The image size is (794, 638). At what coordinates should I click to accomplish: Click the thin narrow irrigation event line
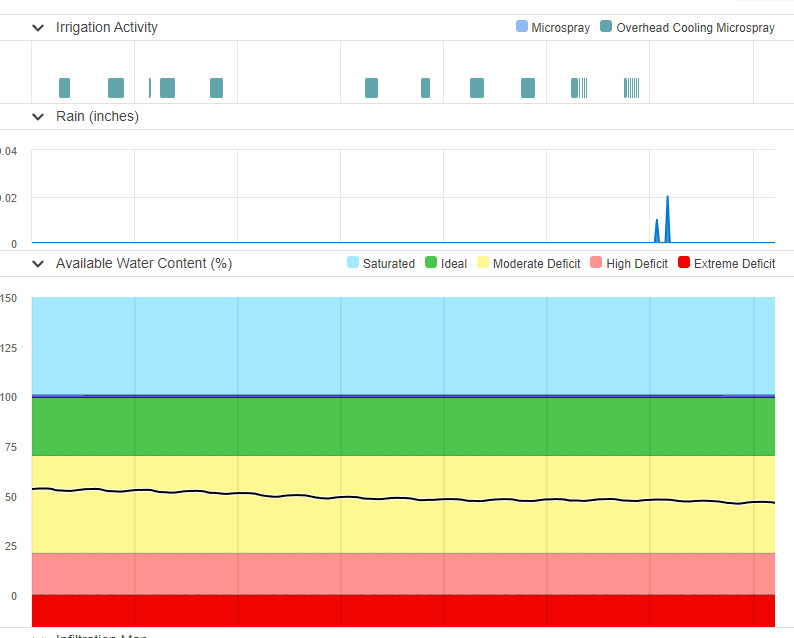tap(150, 88)
